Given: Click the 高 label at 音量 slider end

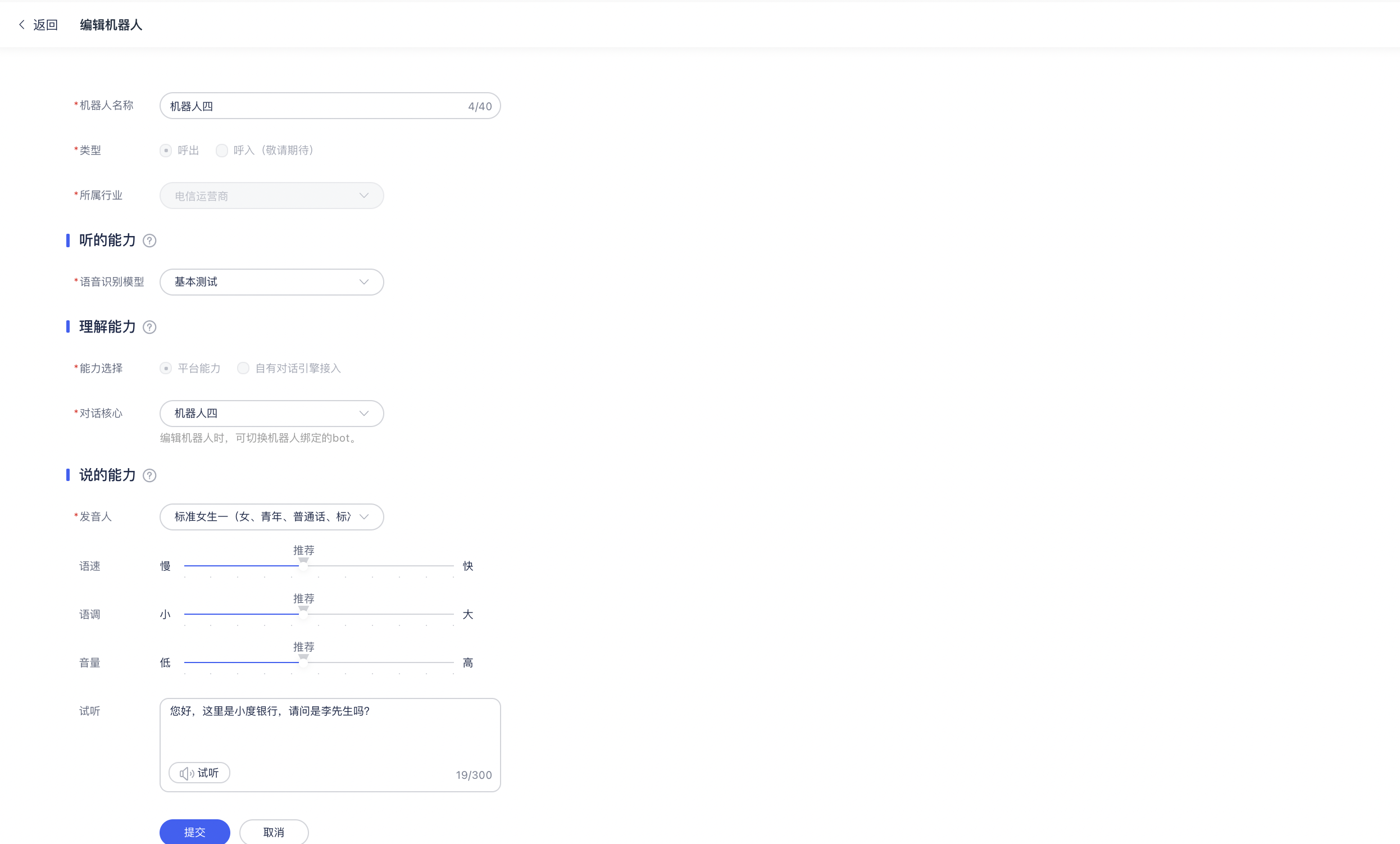Looking at the screenshot, I should (x=468, y=663).
